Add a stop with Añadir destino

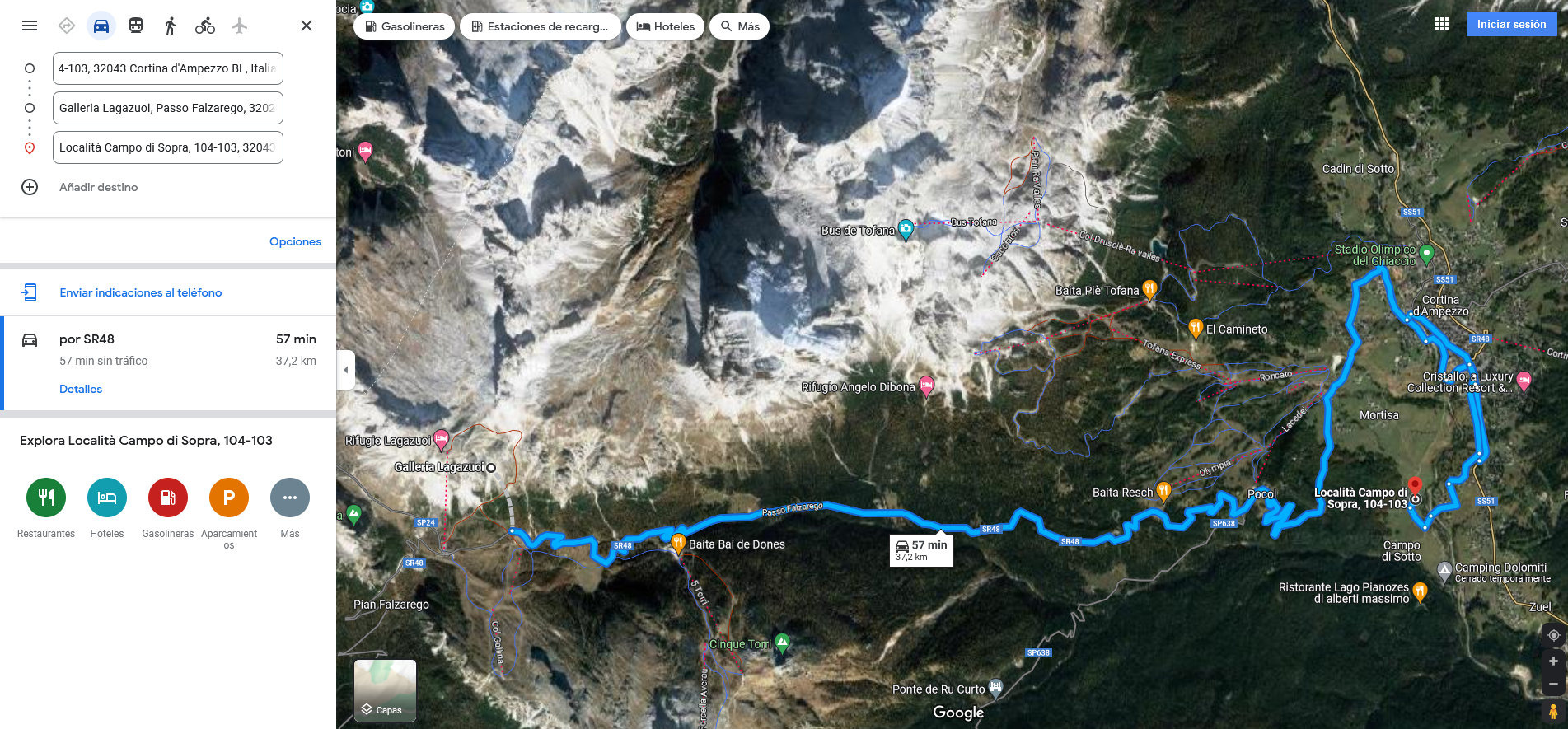(x=98, y=187)
